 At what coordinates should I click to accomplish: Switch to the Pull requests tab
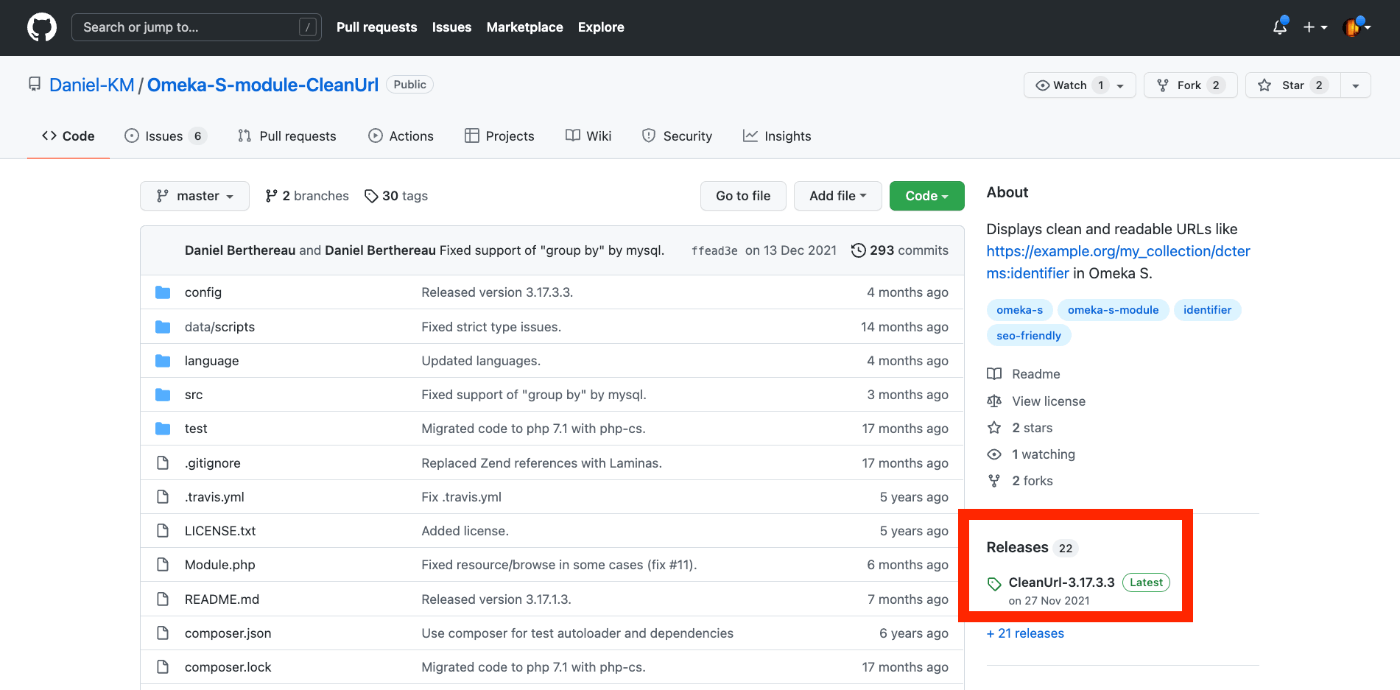coord(287,136)
